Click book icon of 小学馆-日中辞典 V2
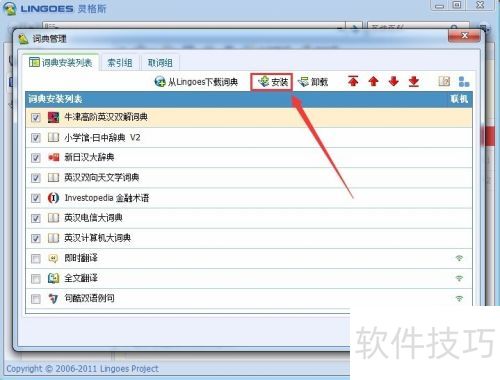The height and width of the screenshot is (380, 500). click(53, 137)
